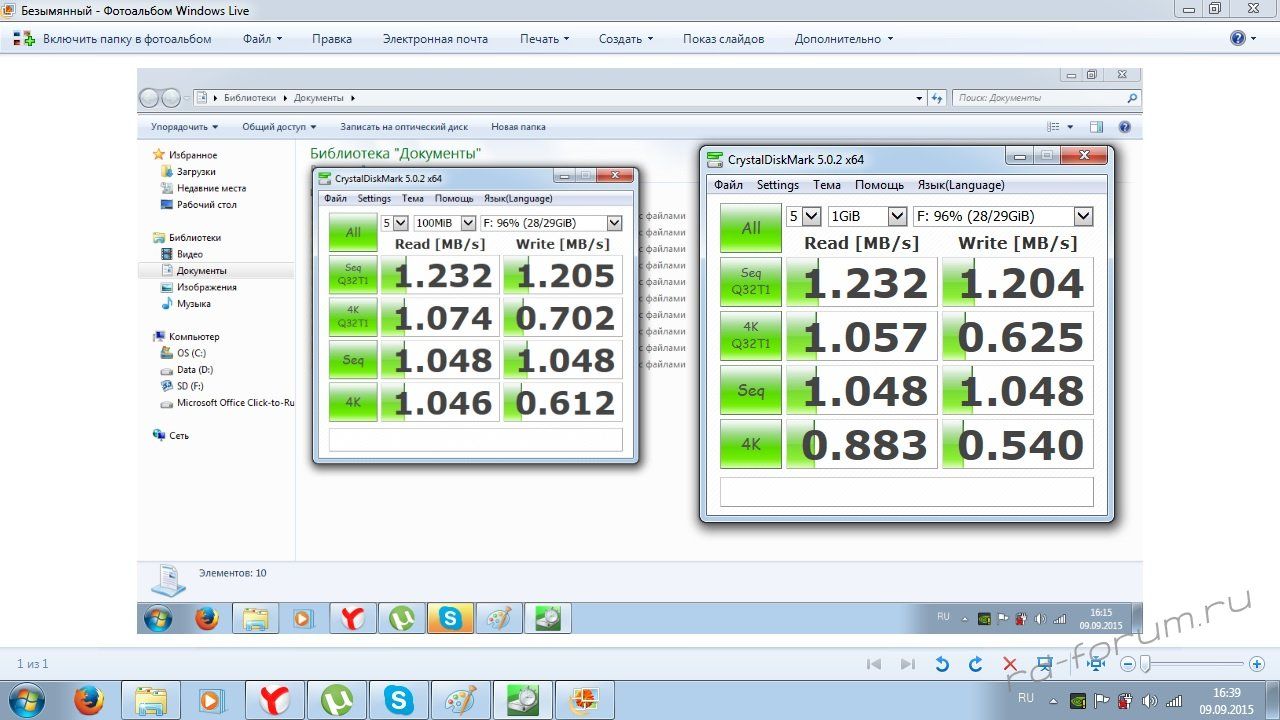Click NVIDIA icon in bottom system tray
The height and width of the screenshot is (720, 1280).
click(x=1078, y=700)
